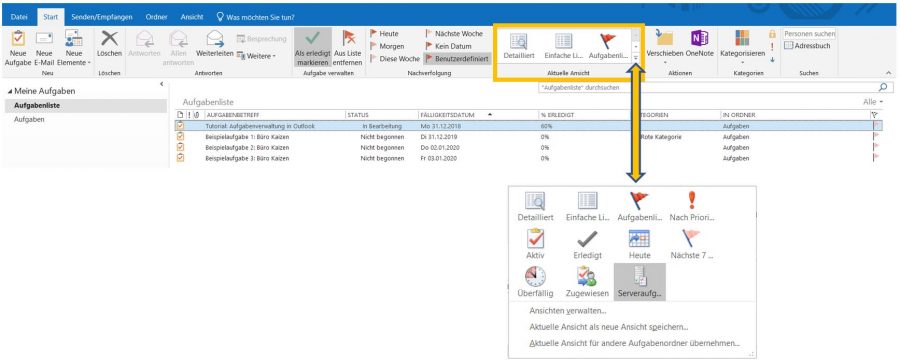Choose Nächste 7 Tage view in gallery
This screenshot has width=900, height=362.
[x=692, y=244]
